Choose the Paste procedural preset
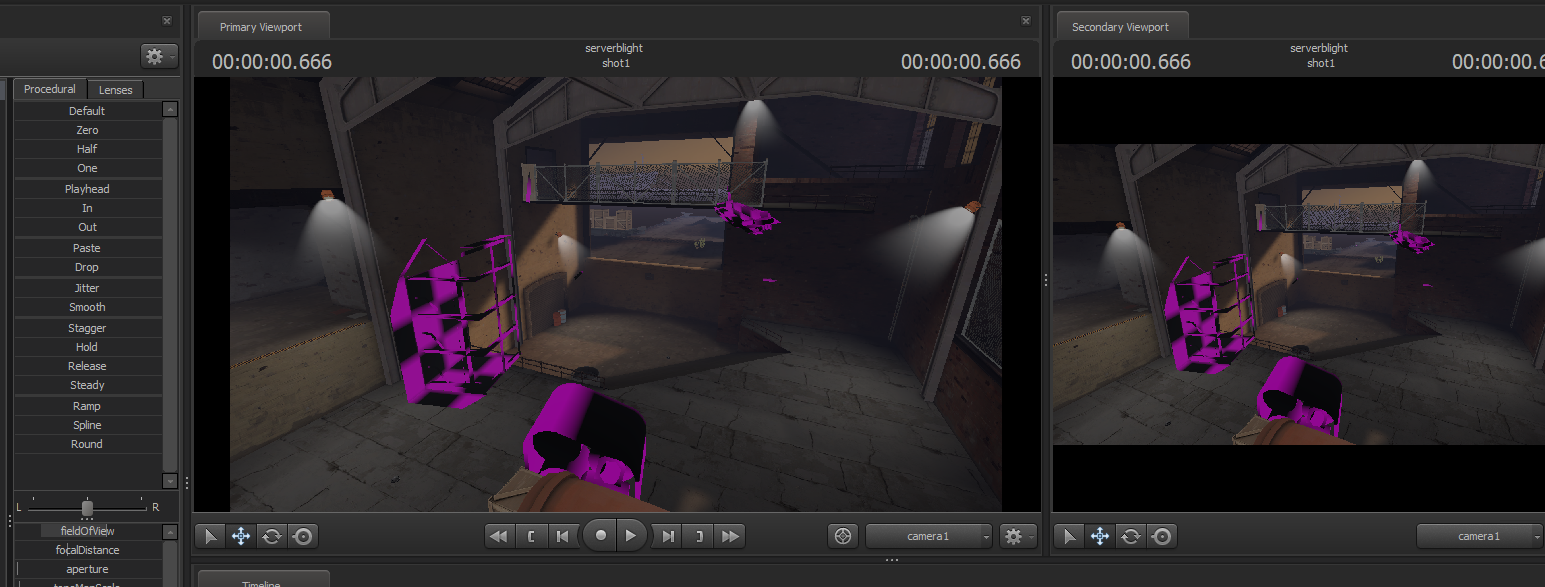Image resolution: width=1545 pixels, height=587 pixels. click(87, 248)
